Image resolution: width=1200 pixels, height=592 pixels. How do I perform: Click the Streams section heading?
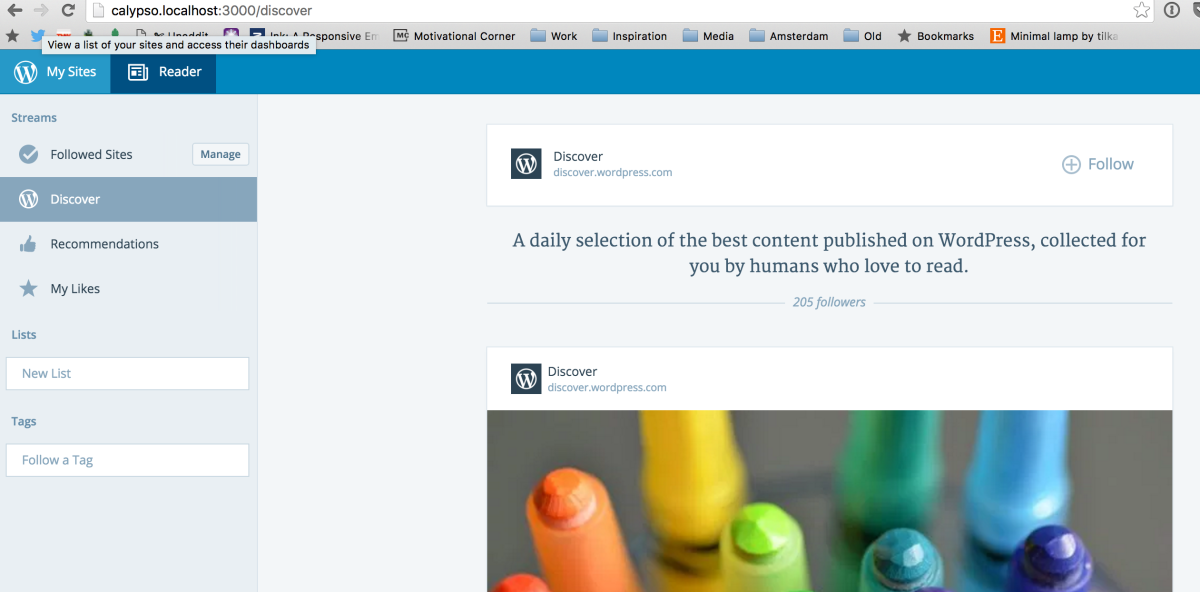[x=34, y=118]
